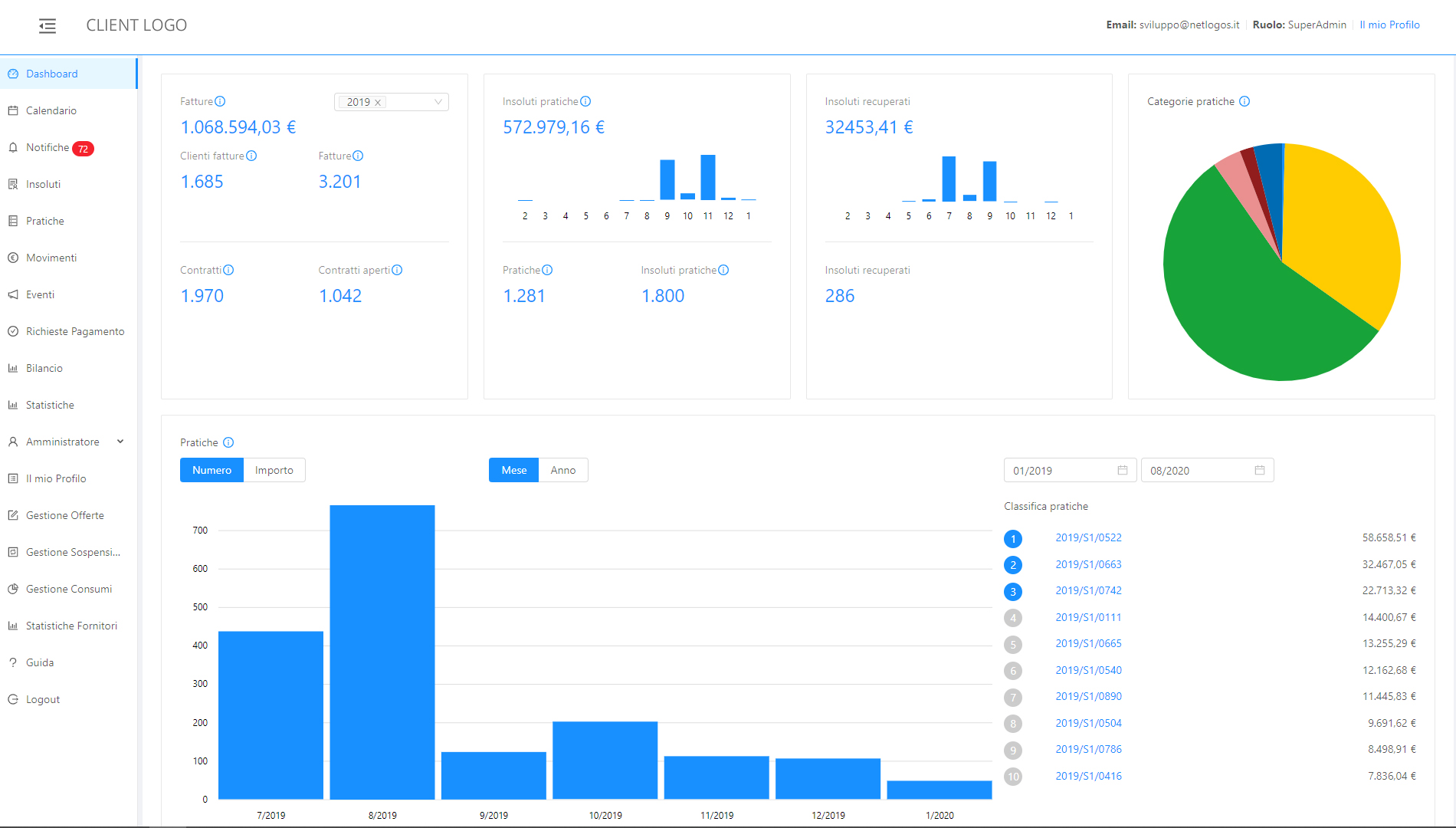The image size is (1456, 828).
Task: Click the calendar icon in the 08/2020 field
Action: [x=1259, y=470]
